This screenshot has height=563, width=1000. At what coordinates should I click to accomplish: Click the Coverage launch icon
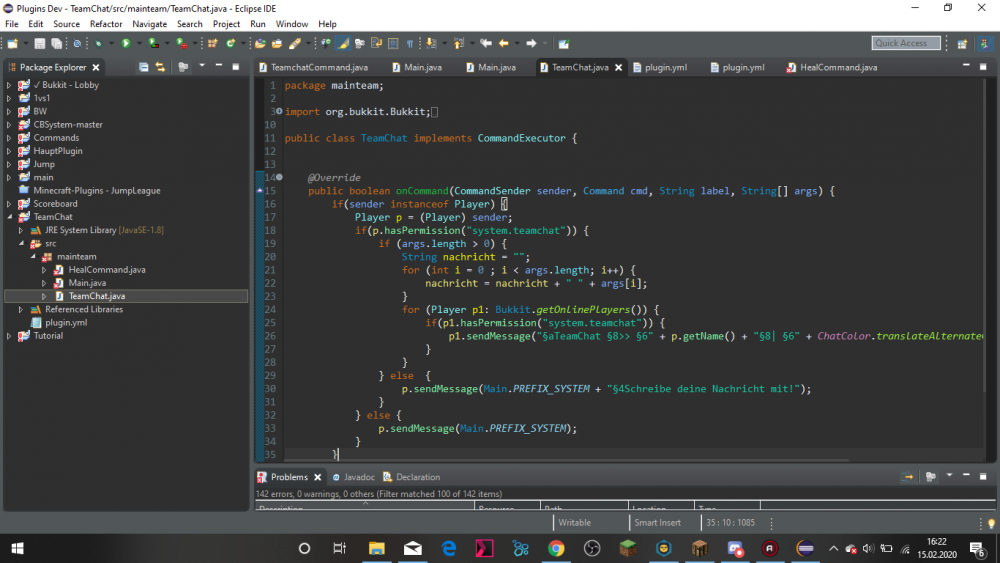tap(154, 43)
